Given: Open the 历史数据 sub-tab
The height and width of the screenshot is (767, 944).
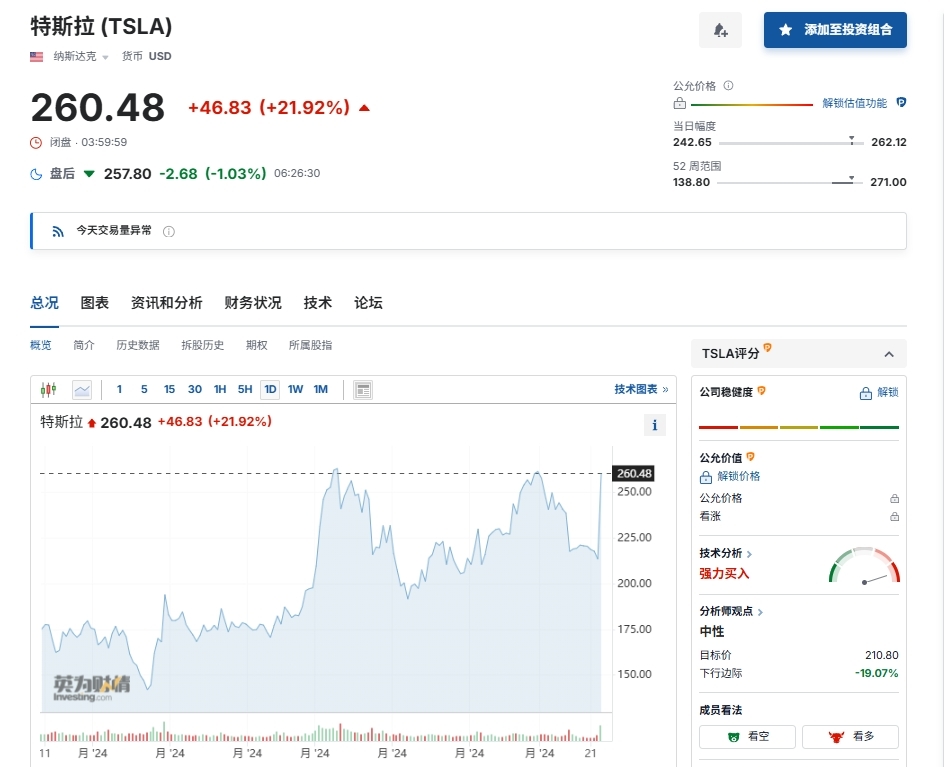Looking at the screenshot, I should tap(137, 345).
